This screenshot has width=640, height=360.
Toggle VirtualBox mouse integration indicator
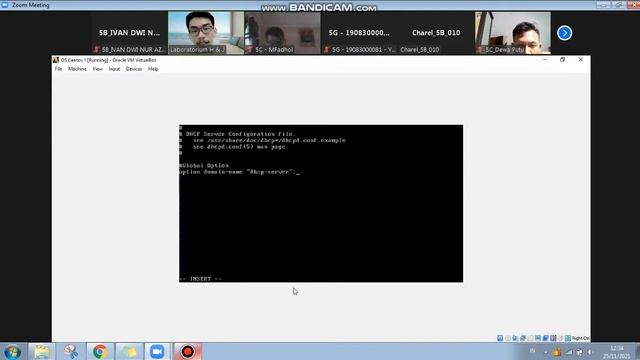pos(561,338)
